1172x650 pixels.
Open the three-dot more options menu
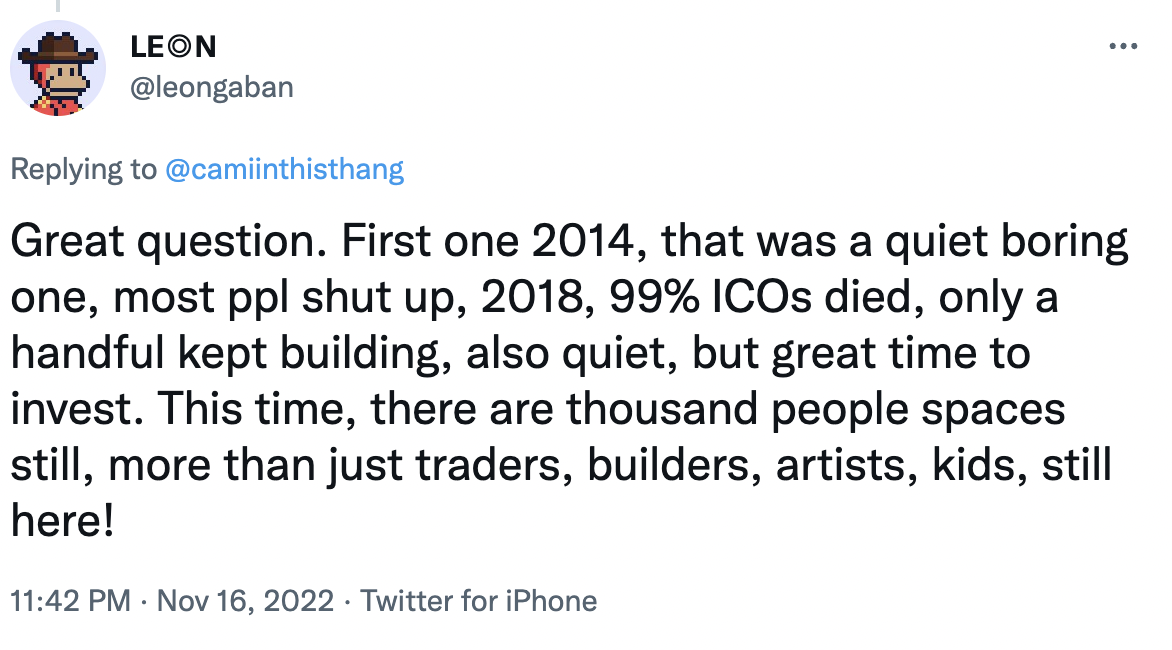tap(1123, 46)
